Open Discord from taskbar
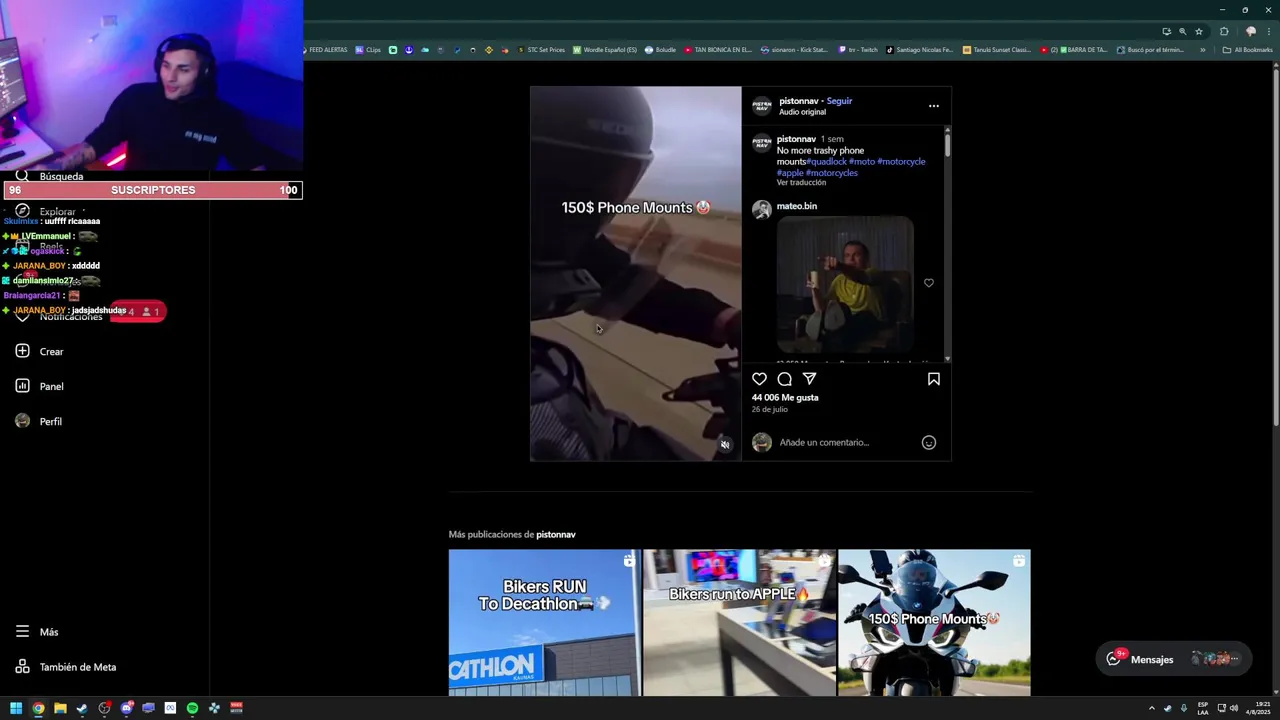Screen dimensions: 1280x720 point(126,708)
